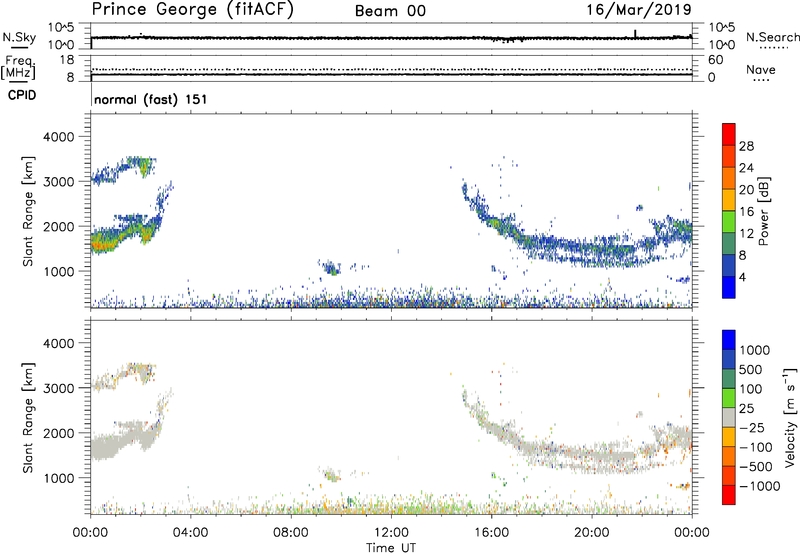Click the 'Prince George (fitACF)' title
Image resolution: width=800 pixels, height=554 pixels.
[x=193, y=10]
